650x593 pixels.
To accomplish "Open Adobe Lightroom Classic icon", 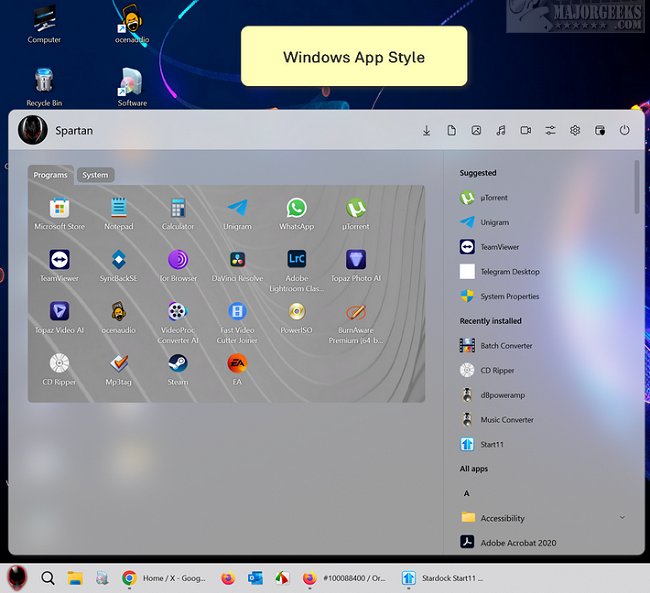I will 296,271.
